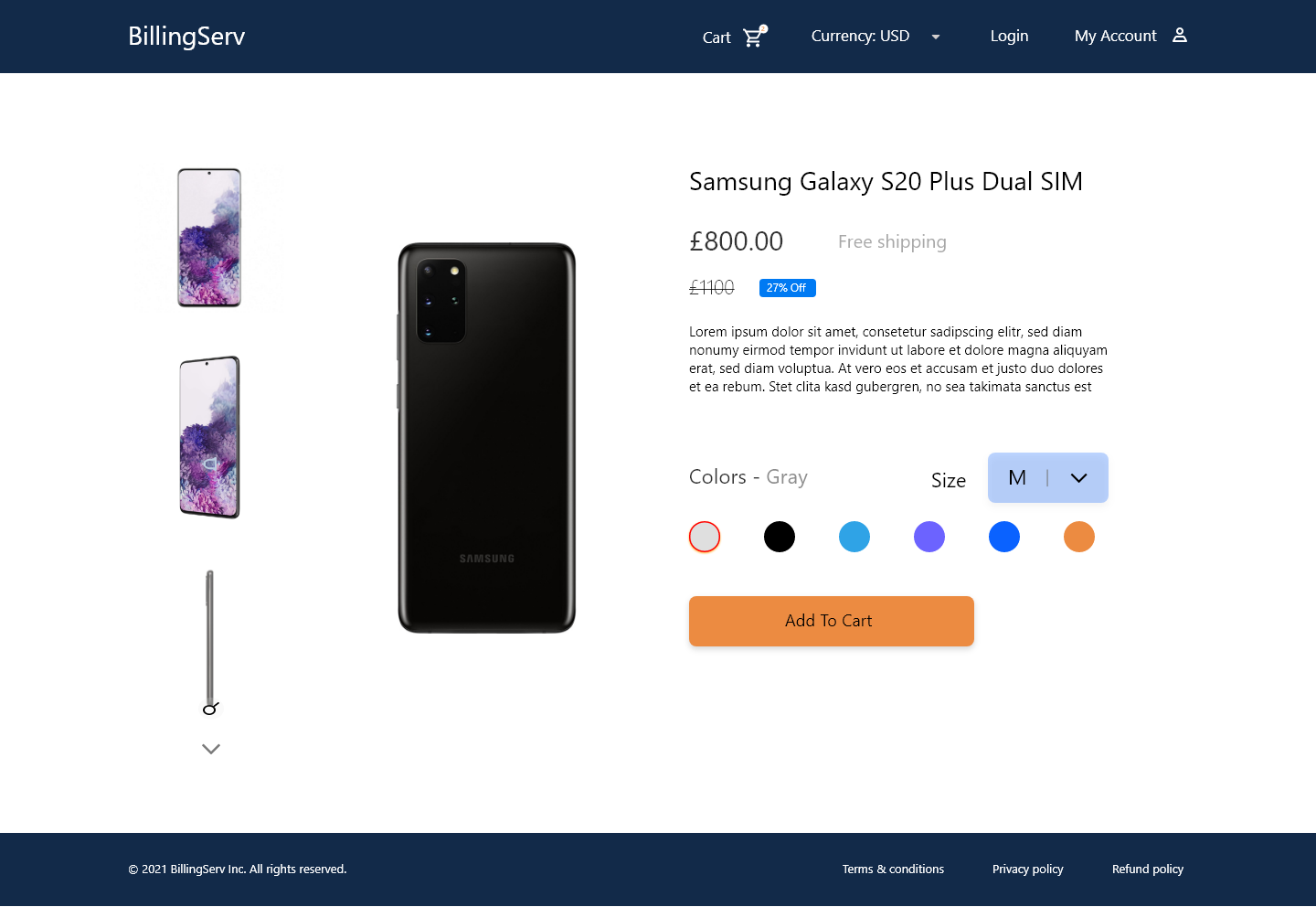Add the Galaxy S20 to cart
The height and width of the screenshot is (907, 1316).
[832, 621]
